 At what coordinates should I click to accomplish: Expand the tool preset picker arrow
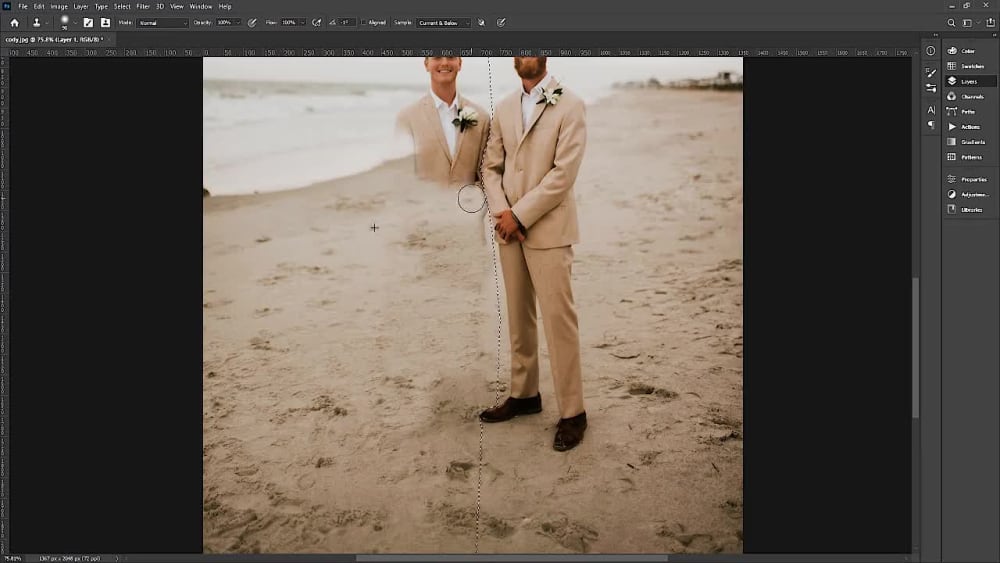47,23
